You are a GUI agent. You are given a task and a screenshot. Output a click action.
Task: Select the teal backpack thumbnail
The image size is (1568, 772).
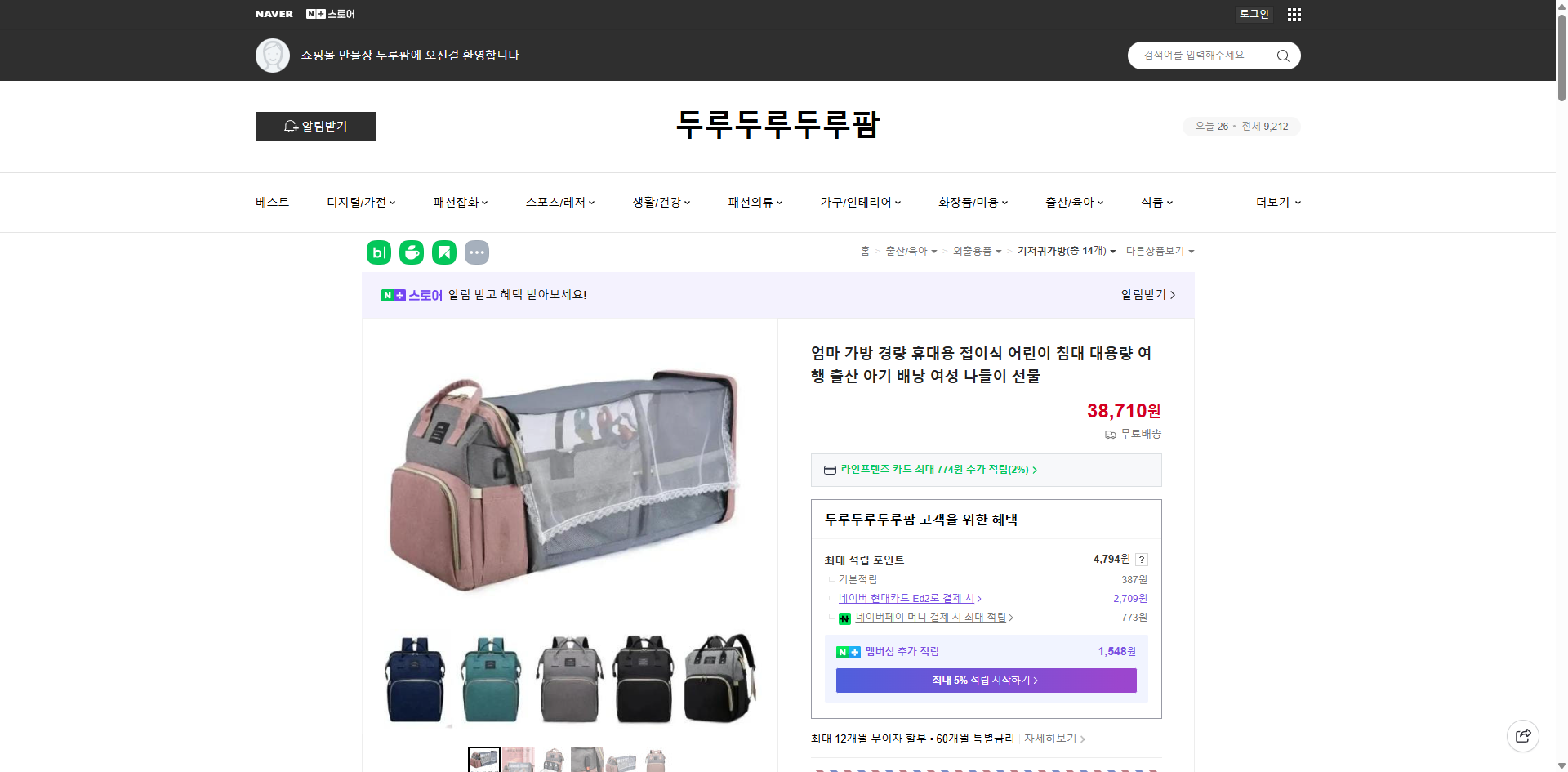click(490, 678)
